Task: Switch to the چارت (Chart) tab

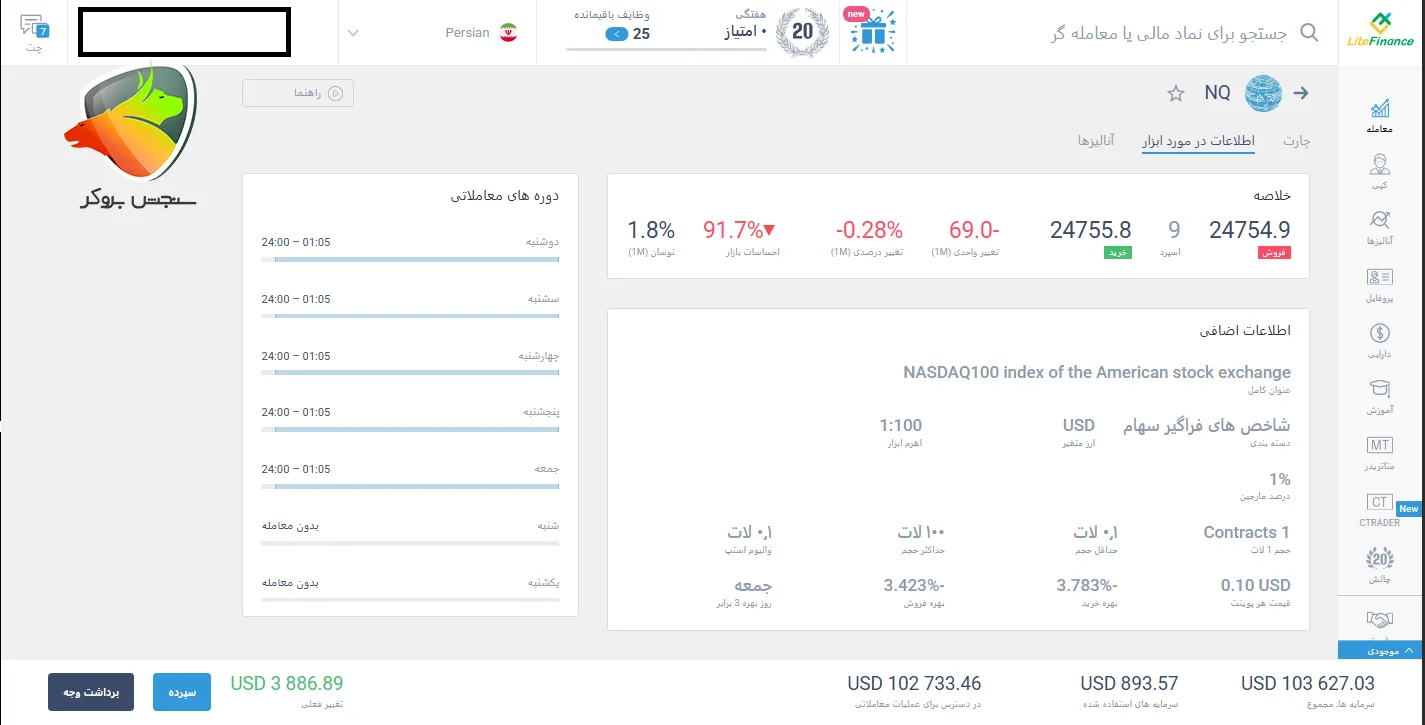Action: point(1296,141)
